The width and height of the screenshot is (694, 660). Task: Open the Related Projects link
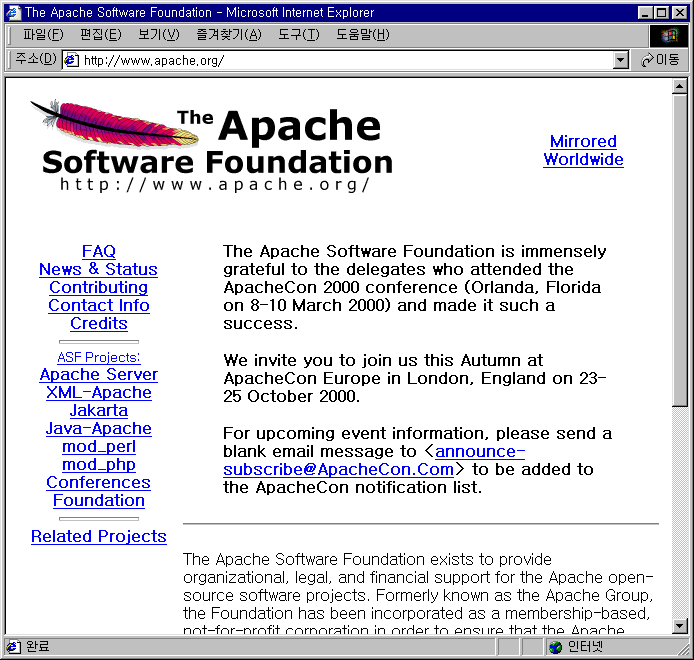pos(99,536)
